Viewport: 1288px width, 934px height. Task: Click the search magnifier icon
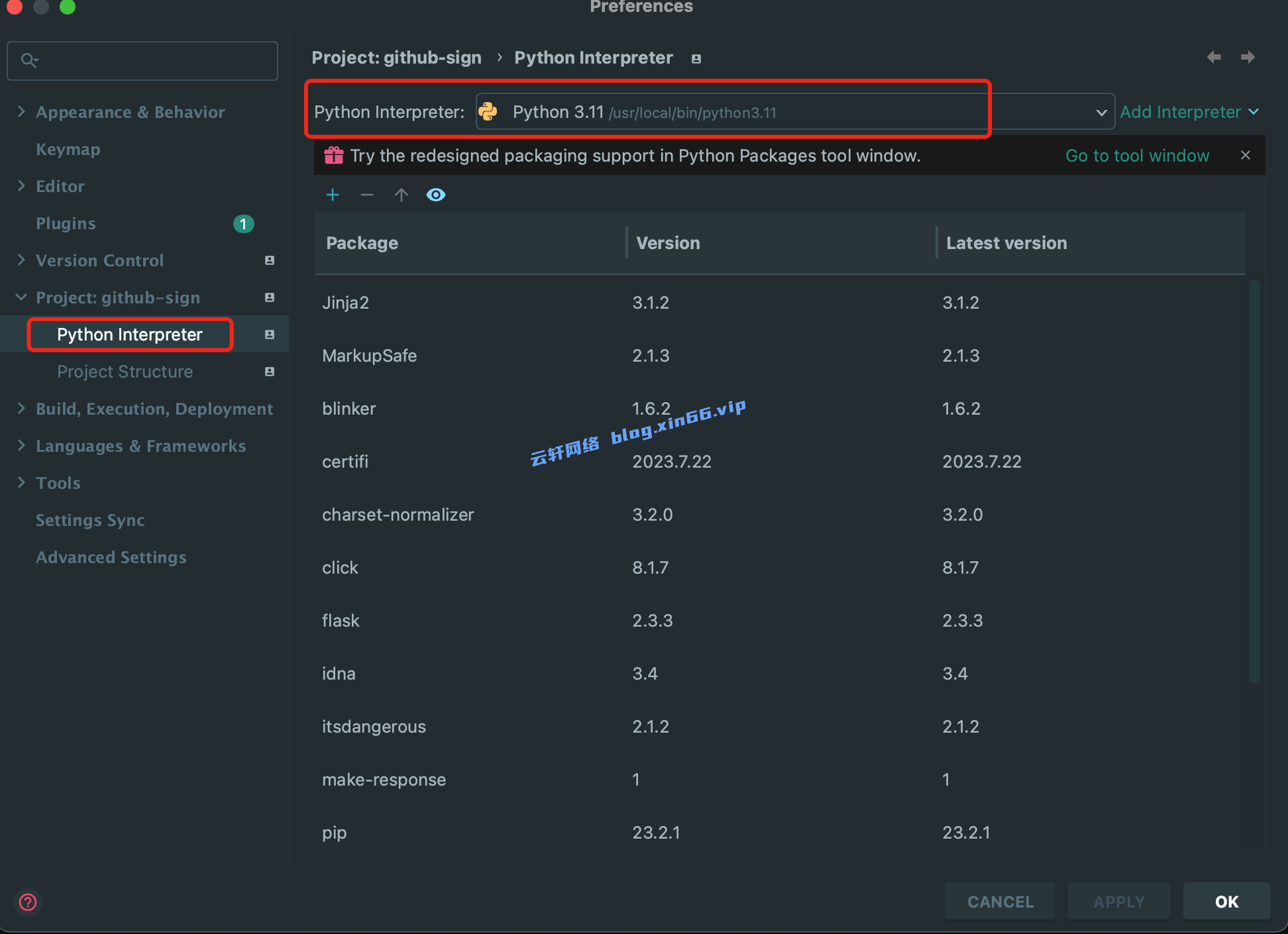click(29, 61)
